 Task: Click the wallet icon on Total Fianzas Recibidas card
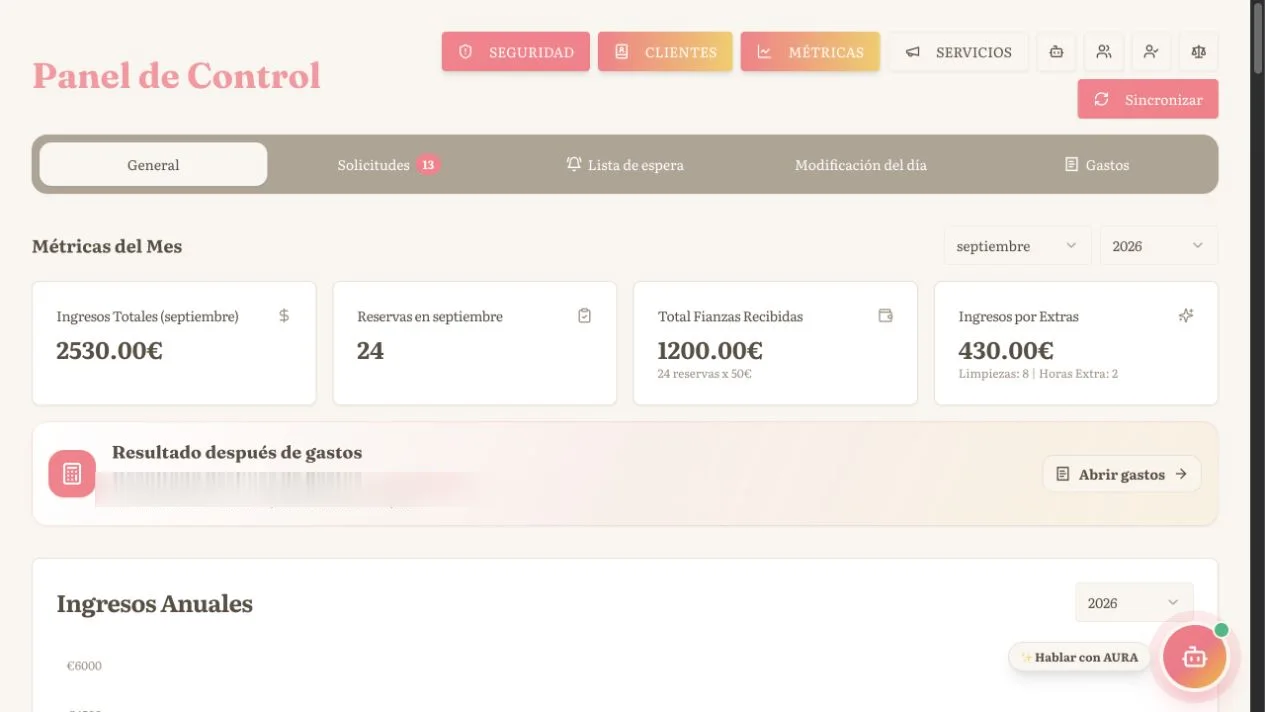(x=885, y=316)
